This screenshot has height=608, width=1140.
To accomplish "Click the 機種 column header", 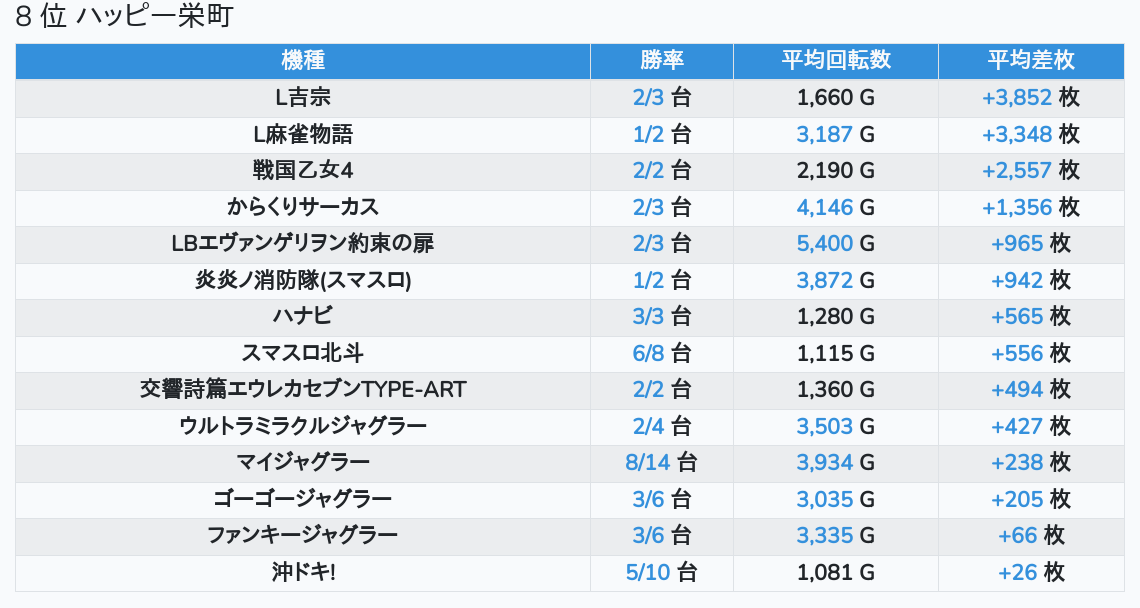I will [302, 60].
